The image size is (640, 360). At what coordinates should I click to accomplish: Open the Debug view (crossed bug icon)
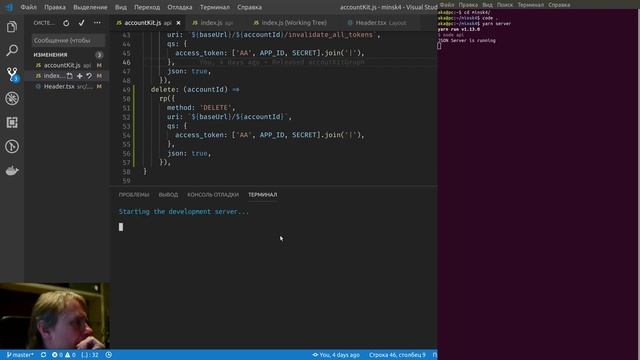click(x=12, y=98)
